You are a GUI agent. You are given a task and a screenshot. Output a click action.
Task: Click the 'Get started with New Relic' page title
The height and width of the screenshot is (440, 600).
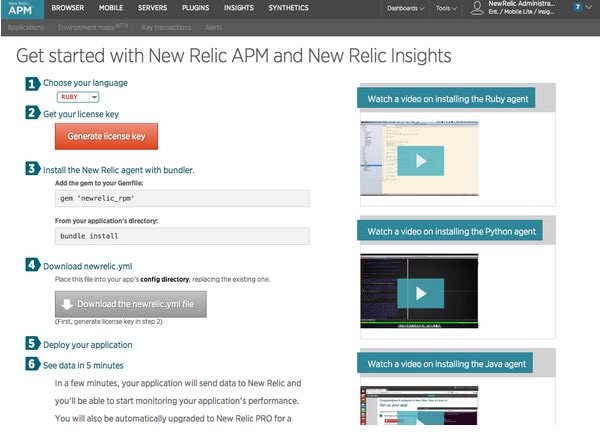tap(234, 56)
